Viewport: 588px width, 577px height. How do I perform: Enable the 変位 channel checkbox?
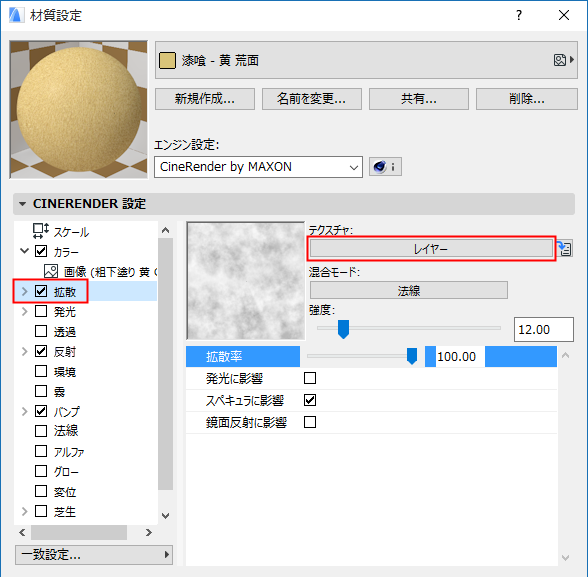click(x=41, y=491)
